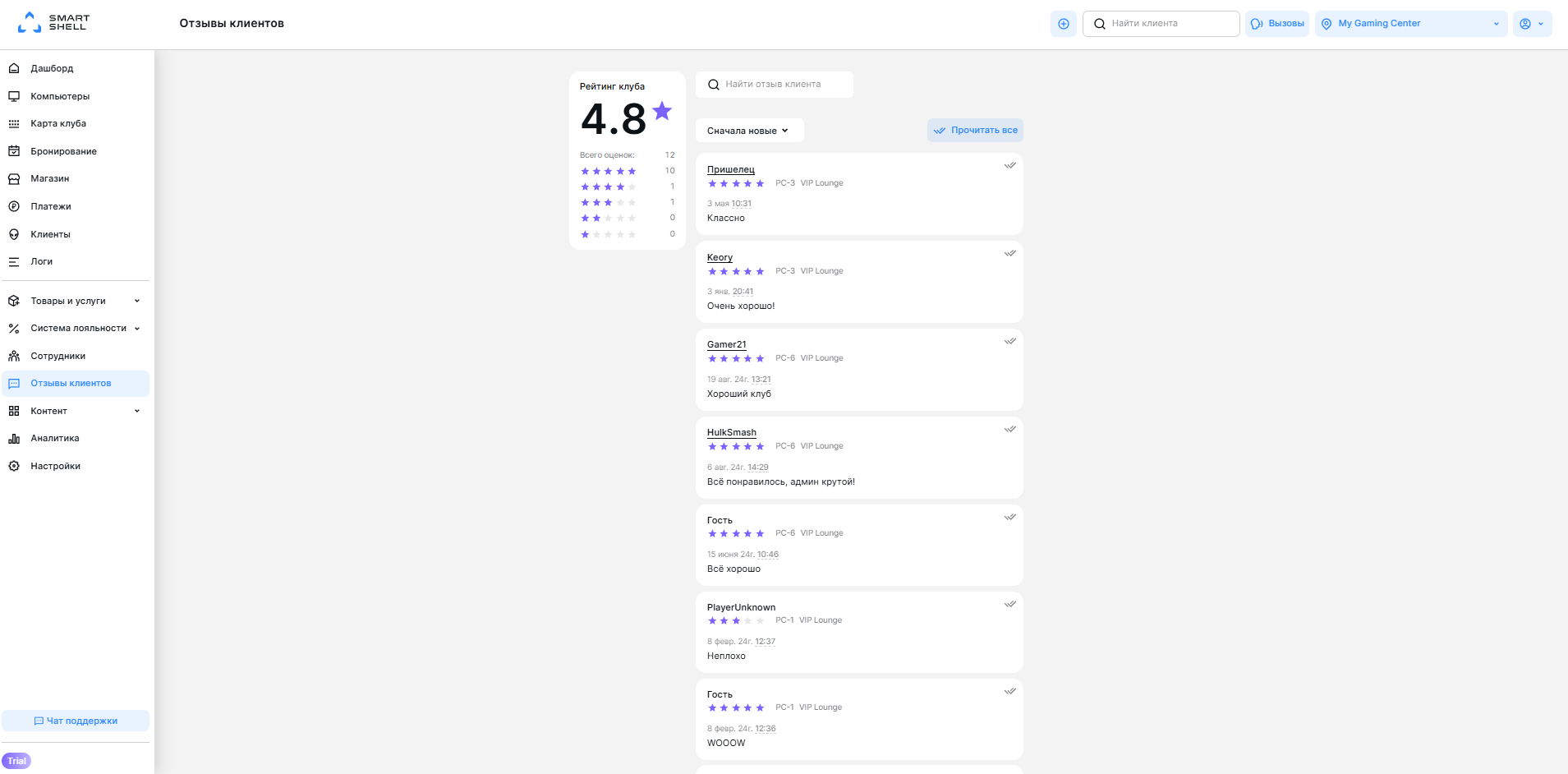This screenshot has height=774, width=1568.
Task: Open Бронирование menu item
Action: point(76,151)
